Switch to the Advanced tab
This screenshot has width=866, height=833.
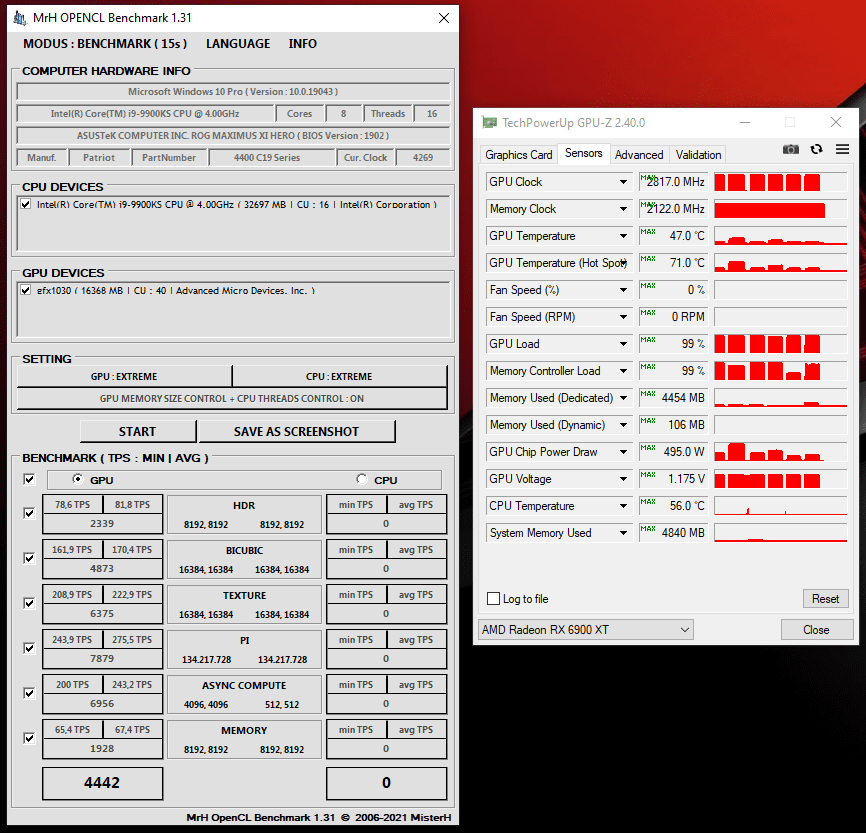639,155
